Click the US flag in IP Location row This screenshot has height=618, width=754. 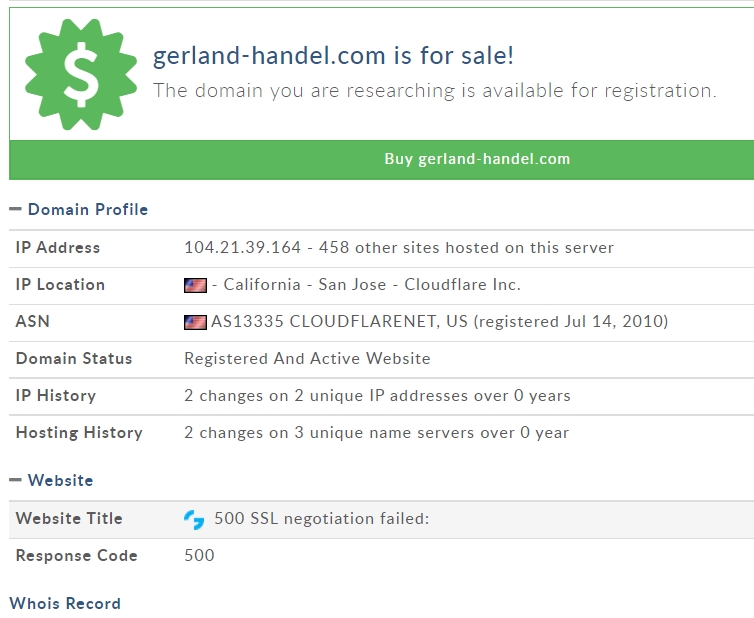pyautogui.click(x=195, y=285)
